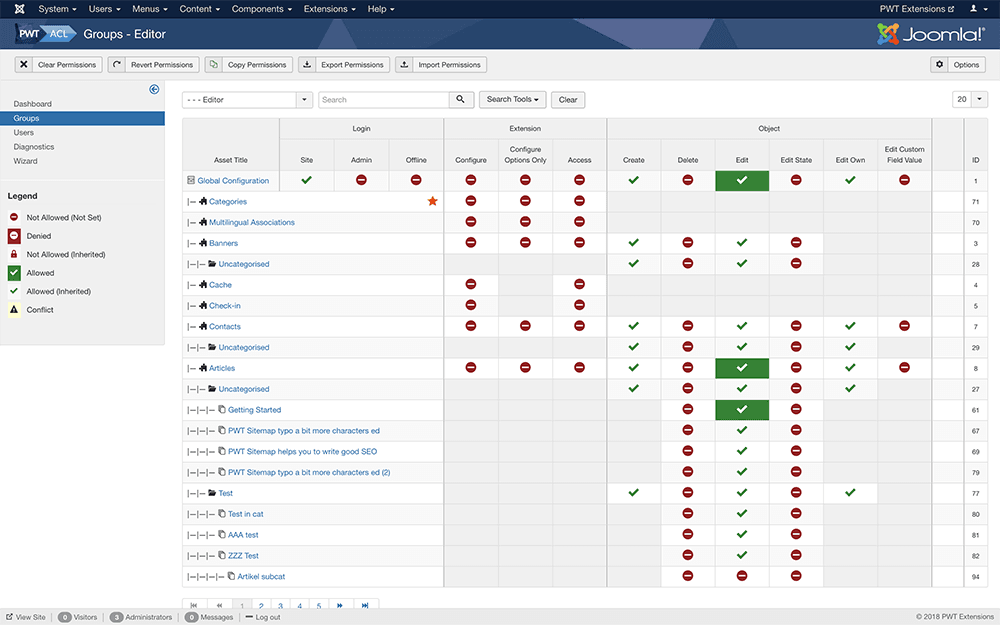Open the ZZZ Test article link
The height and width of the screenshot is (625, 1000).
click(x=244, y=555)
